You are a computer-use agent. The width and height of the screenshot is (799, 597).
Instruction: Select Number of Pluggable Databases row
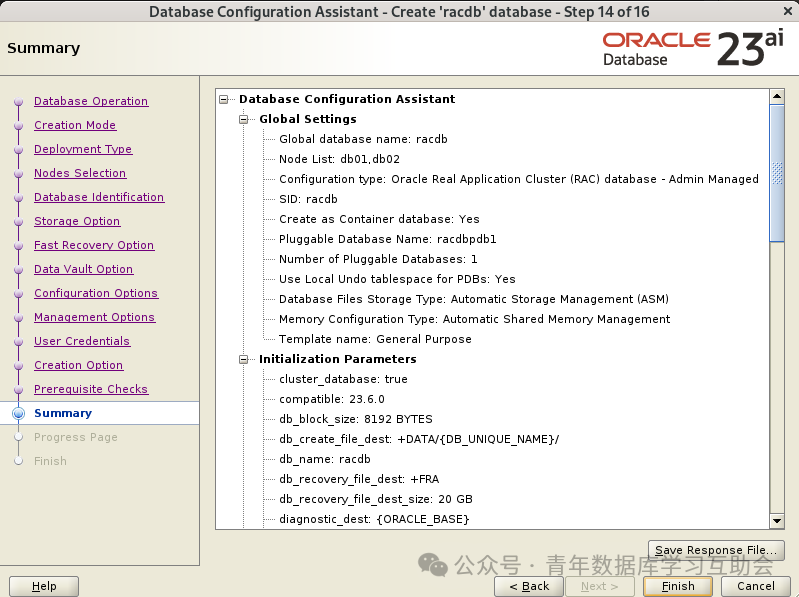(378, 259)
